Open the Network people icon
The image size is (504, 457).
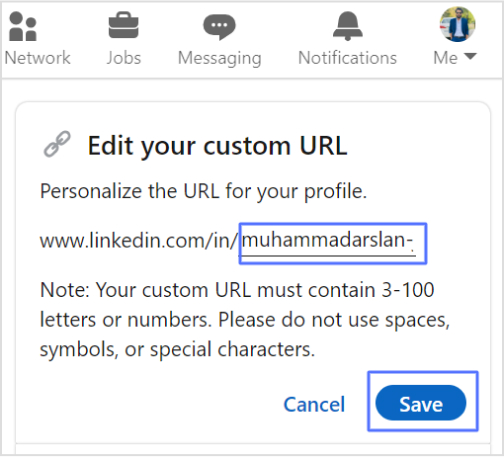pos(23,26)
